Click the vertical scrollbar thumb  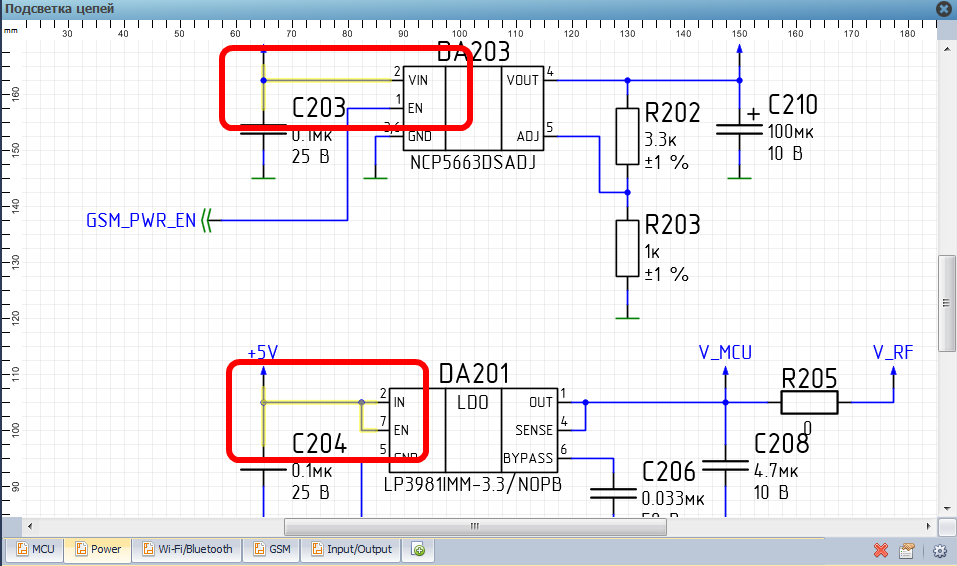pos(947,303)
